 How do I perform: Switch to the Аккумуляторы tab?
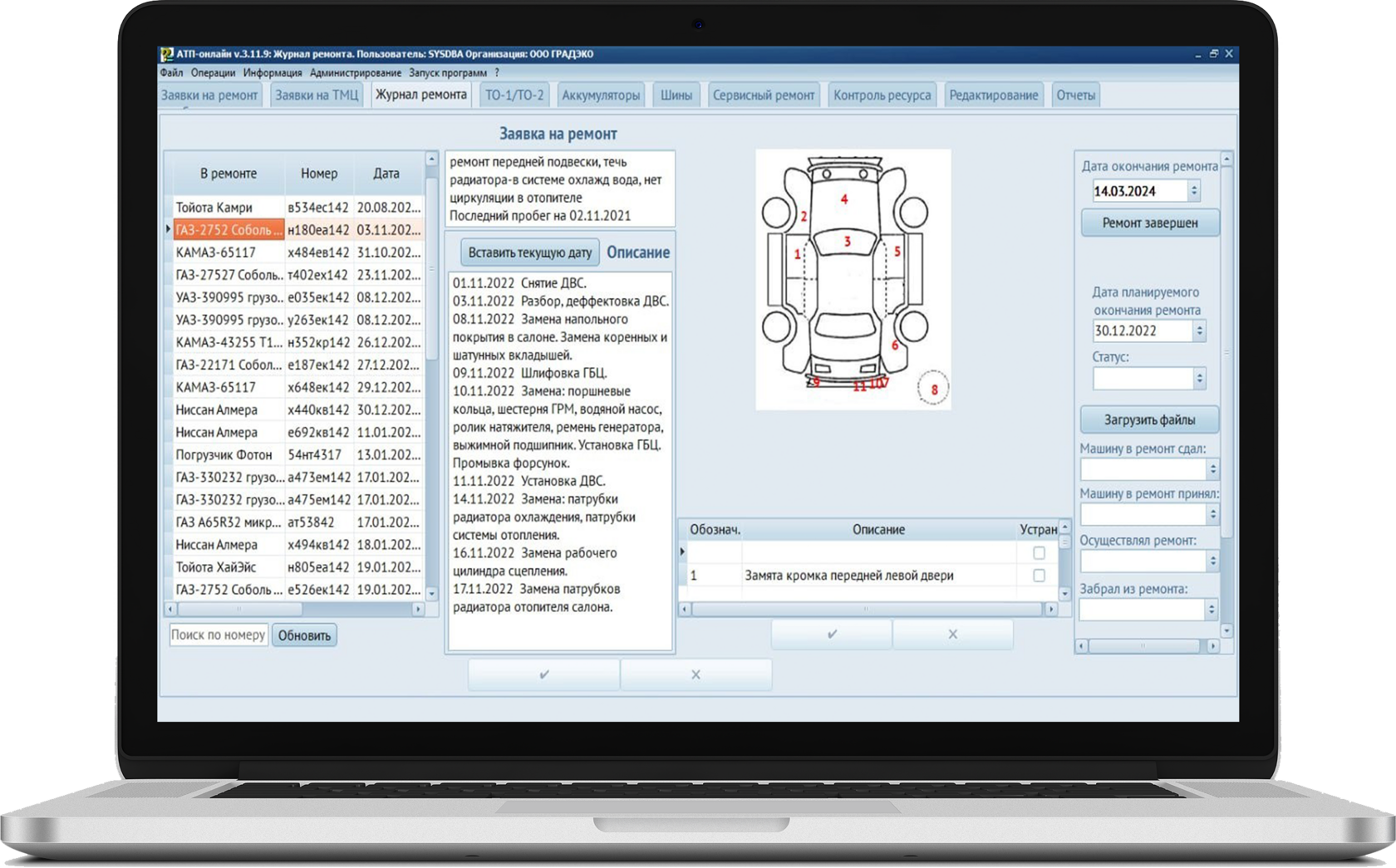(601, 95)
